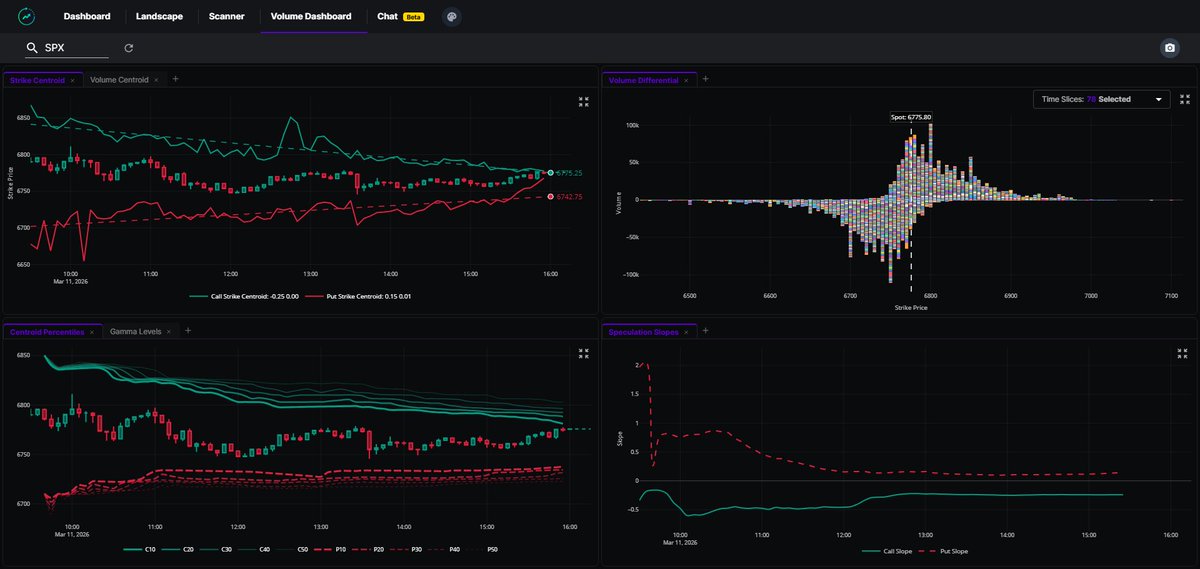Add a new tab beside Volume Differential
This screenshot has width=1200, height=569.
[x=705, y=79]
